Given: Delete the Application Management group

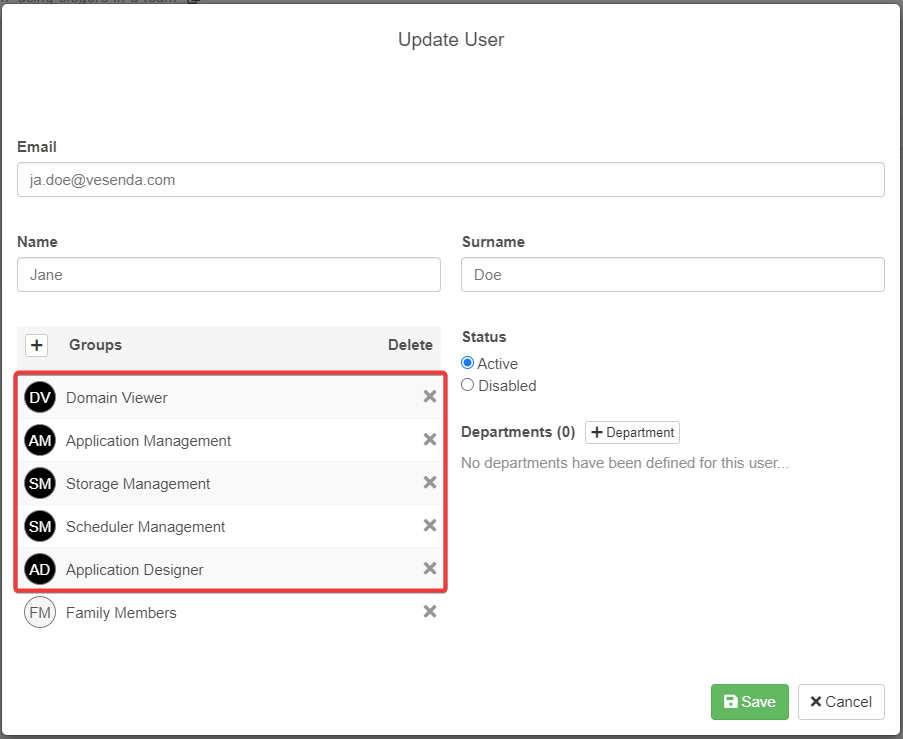Looking at the screenshot, I should click(430, 440).
